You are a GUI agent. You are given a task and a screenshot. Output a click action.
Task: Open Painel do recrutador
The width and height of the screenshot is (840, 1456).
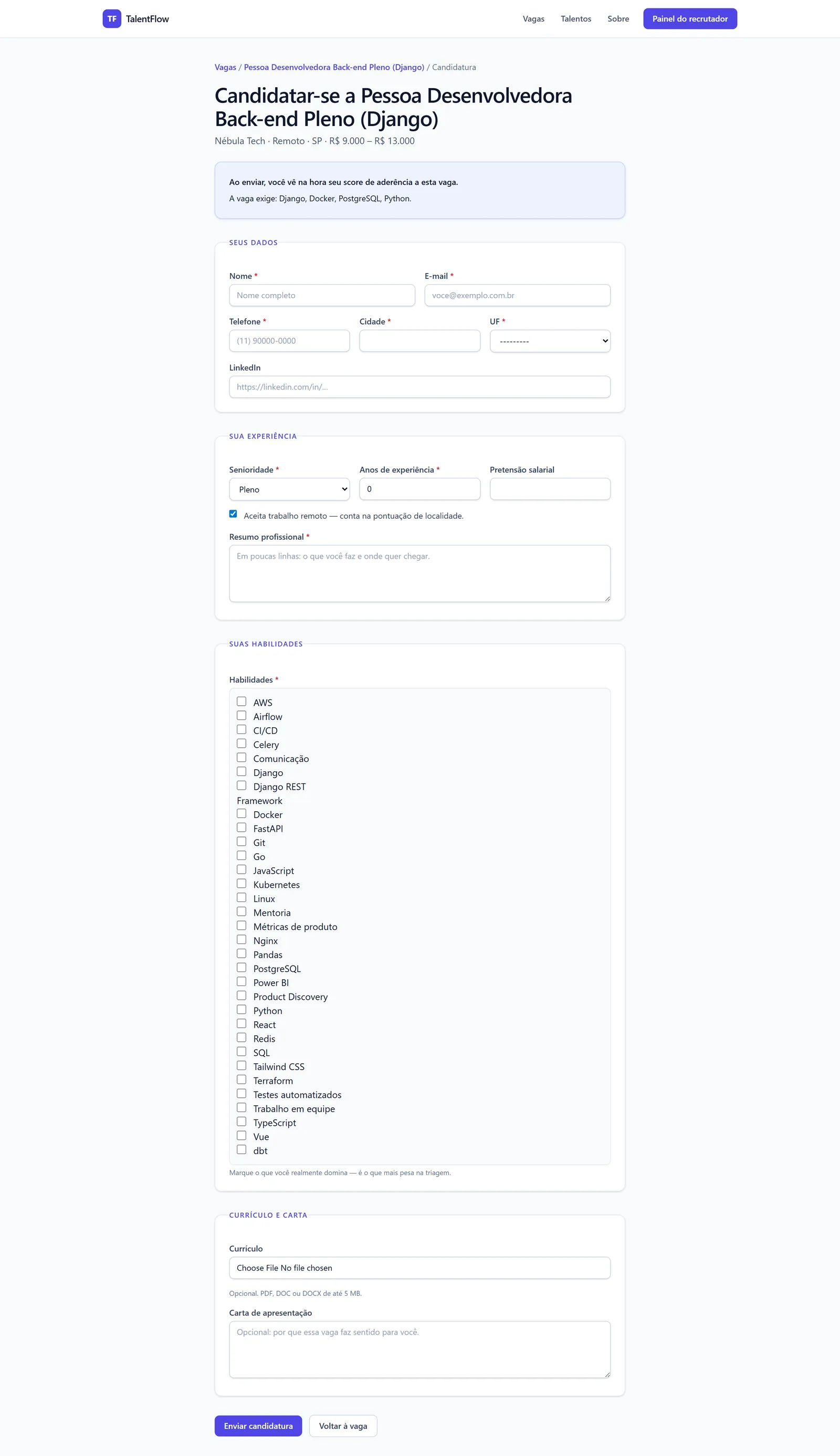pyautogui.click(x=690, y=18)
